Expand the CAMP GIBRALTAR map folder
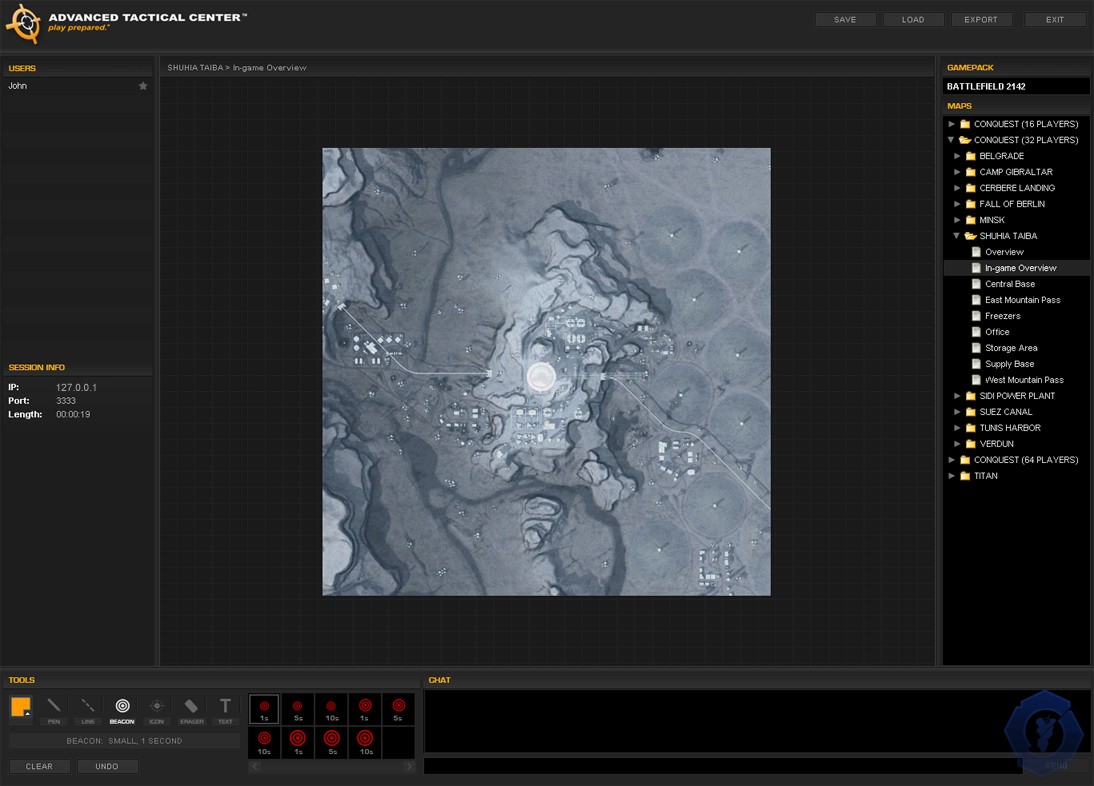Screen dimensions: 1094x786 (957, 172)
